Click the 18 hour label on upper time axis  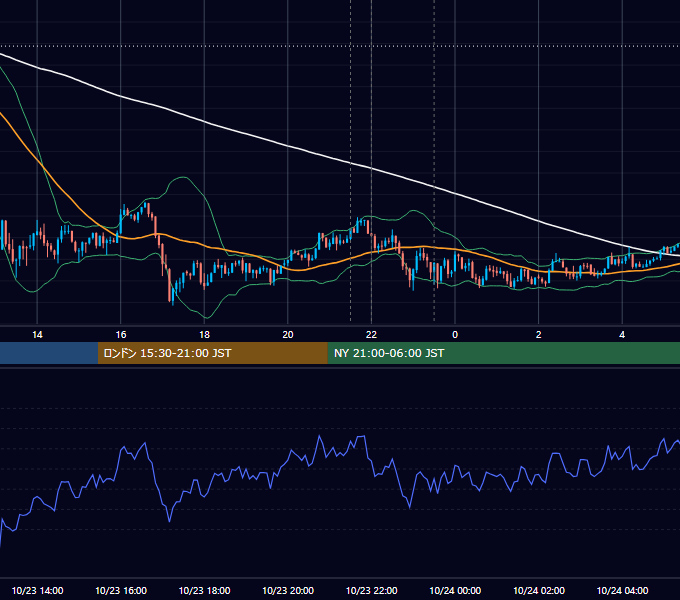(204, 335)
